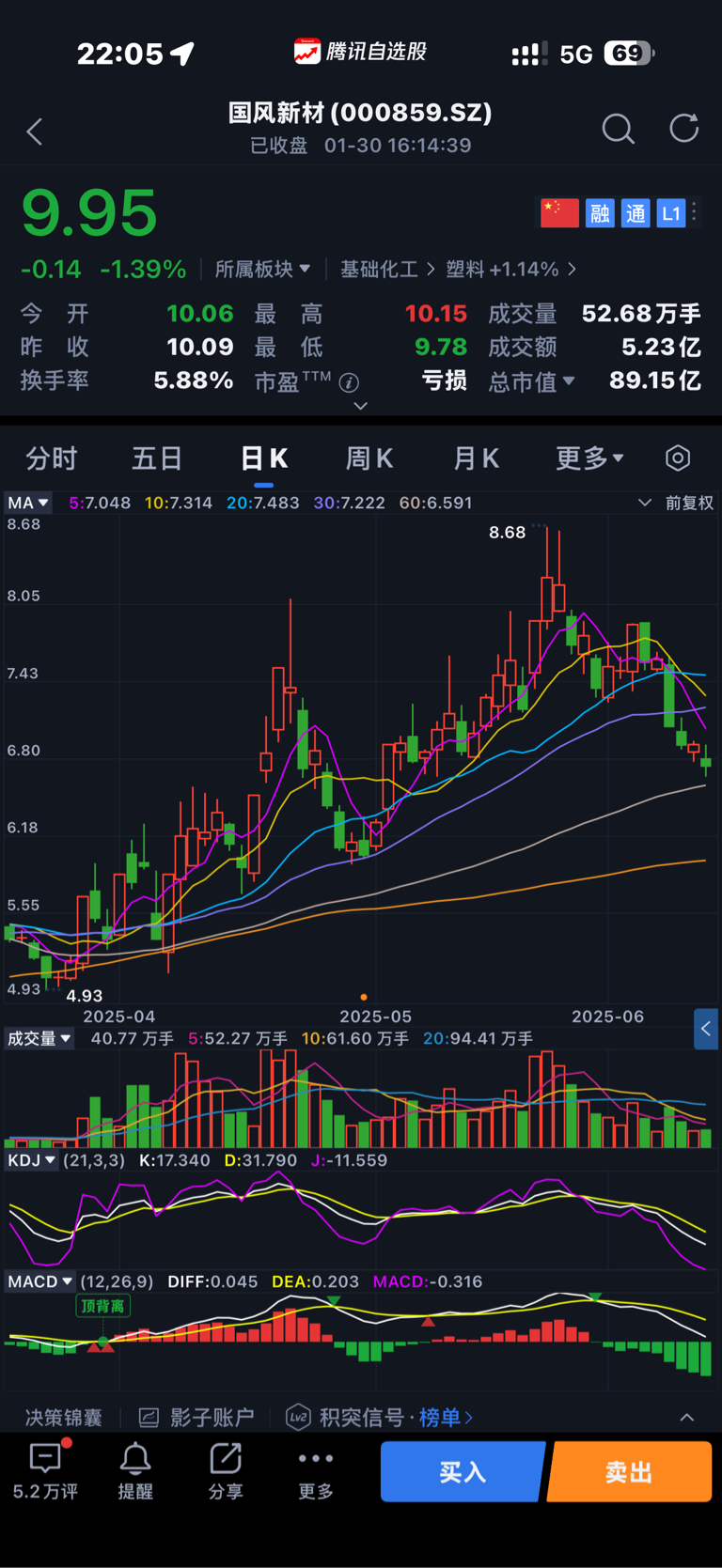Tap the 腾讯自选股 app logo
This screenshot has height=1568, width=722.
[361, 52]
